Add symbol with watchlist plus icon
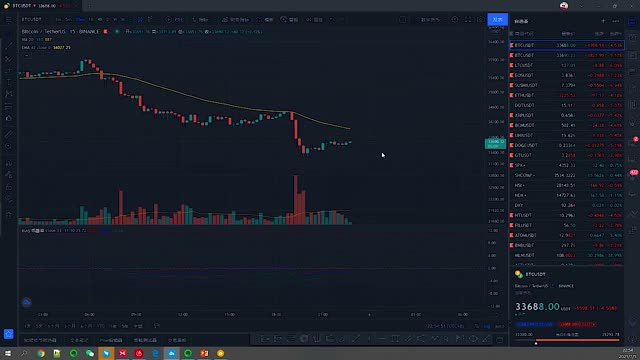Viewport: 640px width, 360px height. [x=603, y=21]
